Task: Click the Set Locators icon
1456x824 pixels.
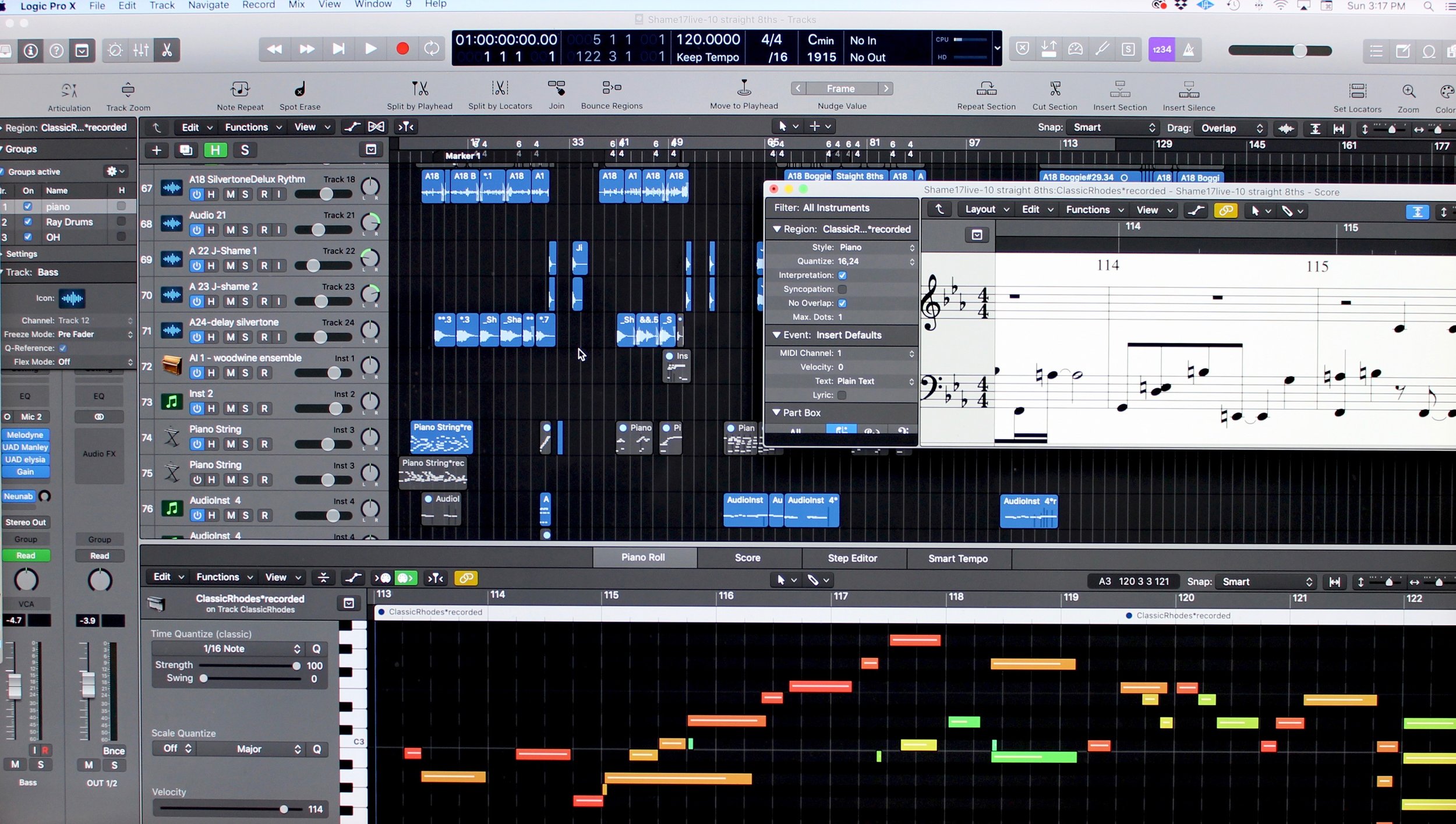Action: tap(1357, 91)
